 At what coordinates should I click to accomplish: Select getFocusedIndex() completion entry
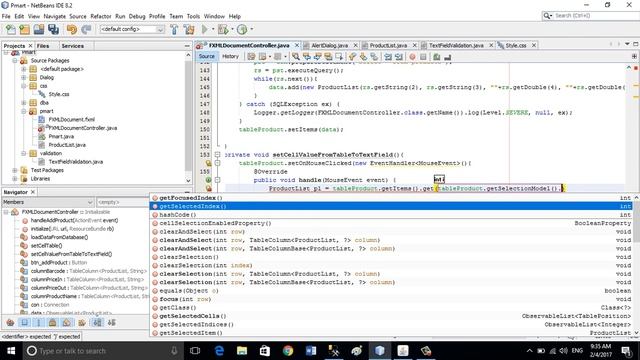pos(391,198)
